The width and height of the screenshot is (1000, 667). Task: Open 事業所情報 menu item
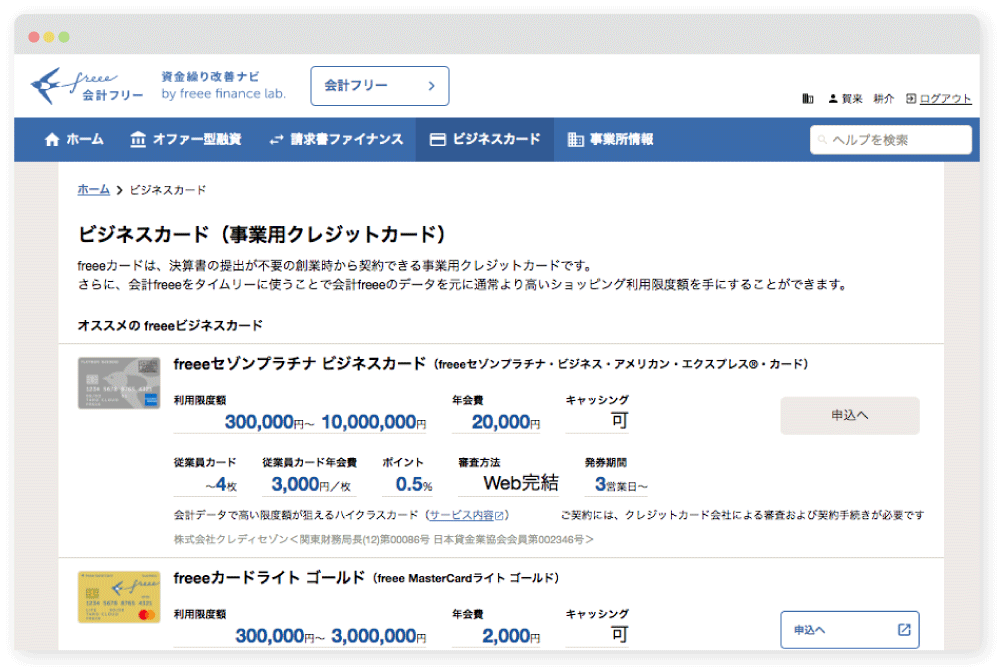point(610,139)
